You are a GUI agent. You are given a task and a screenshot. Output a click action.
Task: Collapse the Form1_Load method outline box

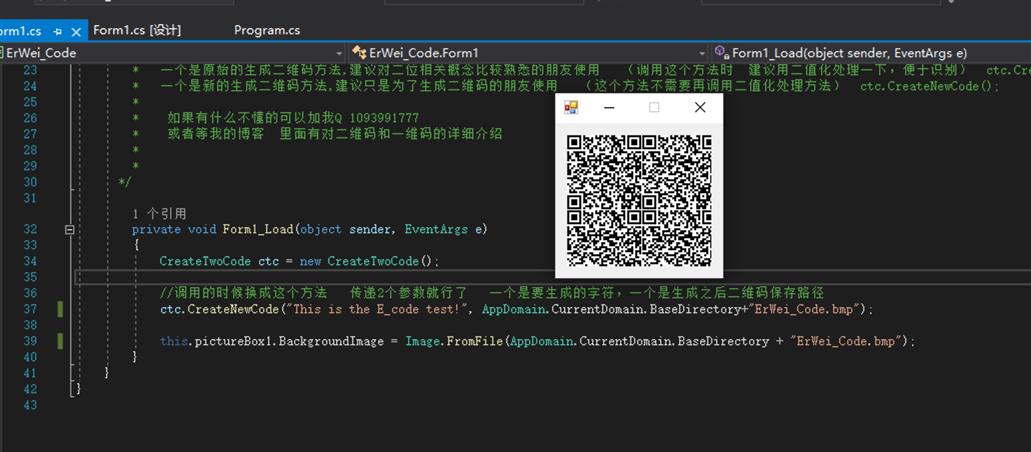69,229
